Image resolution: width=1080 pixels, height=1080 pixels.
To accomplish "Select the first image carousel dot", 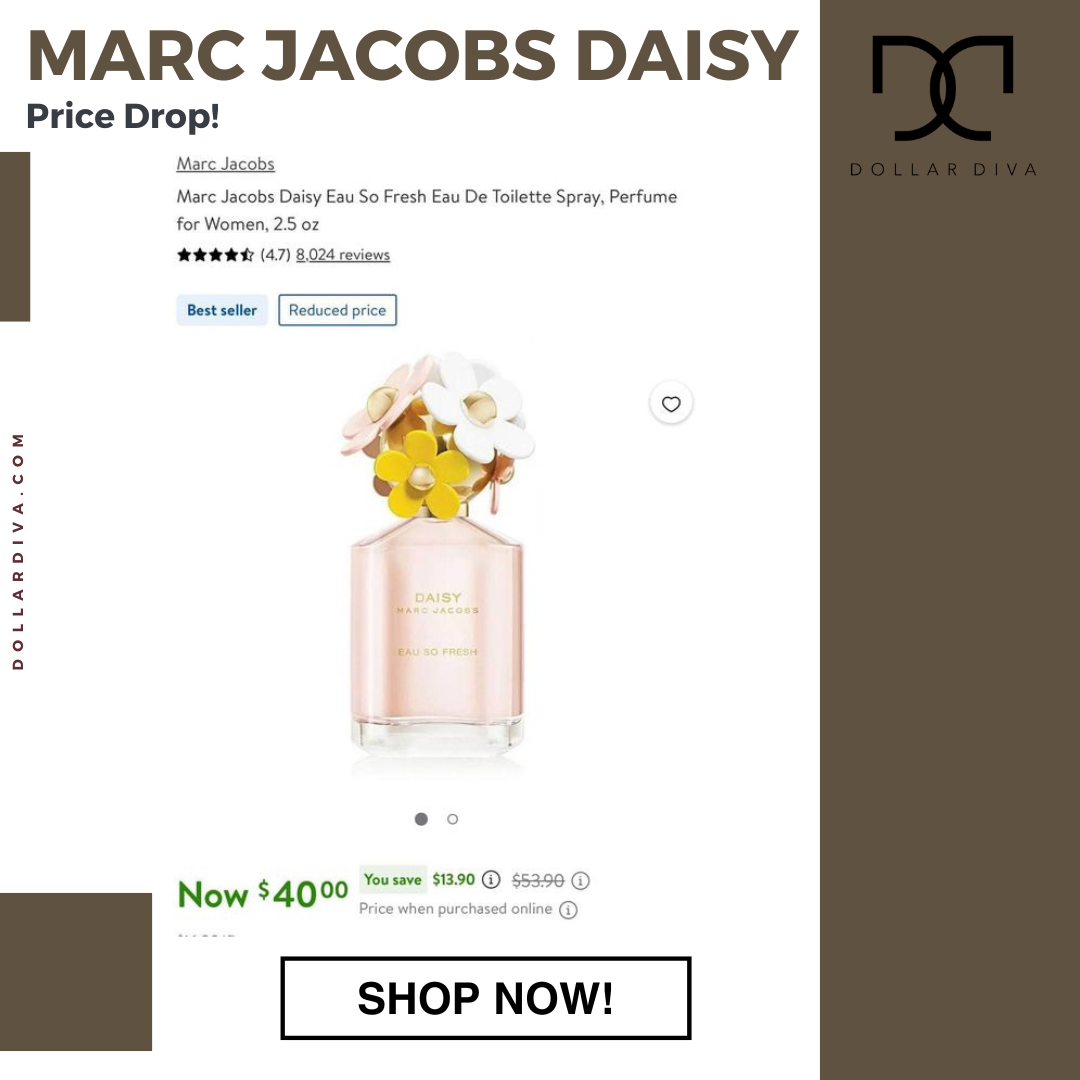I will [x=421, y=819].
